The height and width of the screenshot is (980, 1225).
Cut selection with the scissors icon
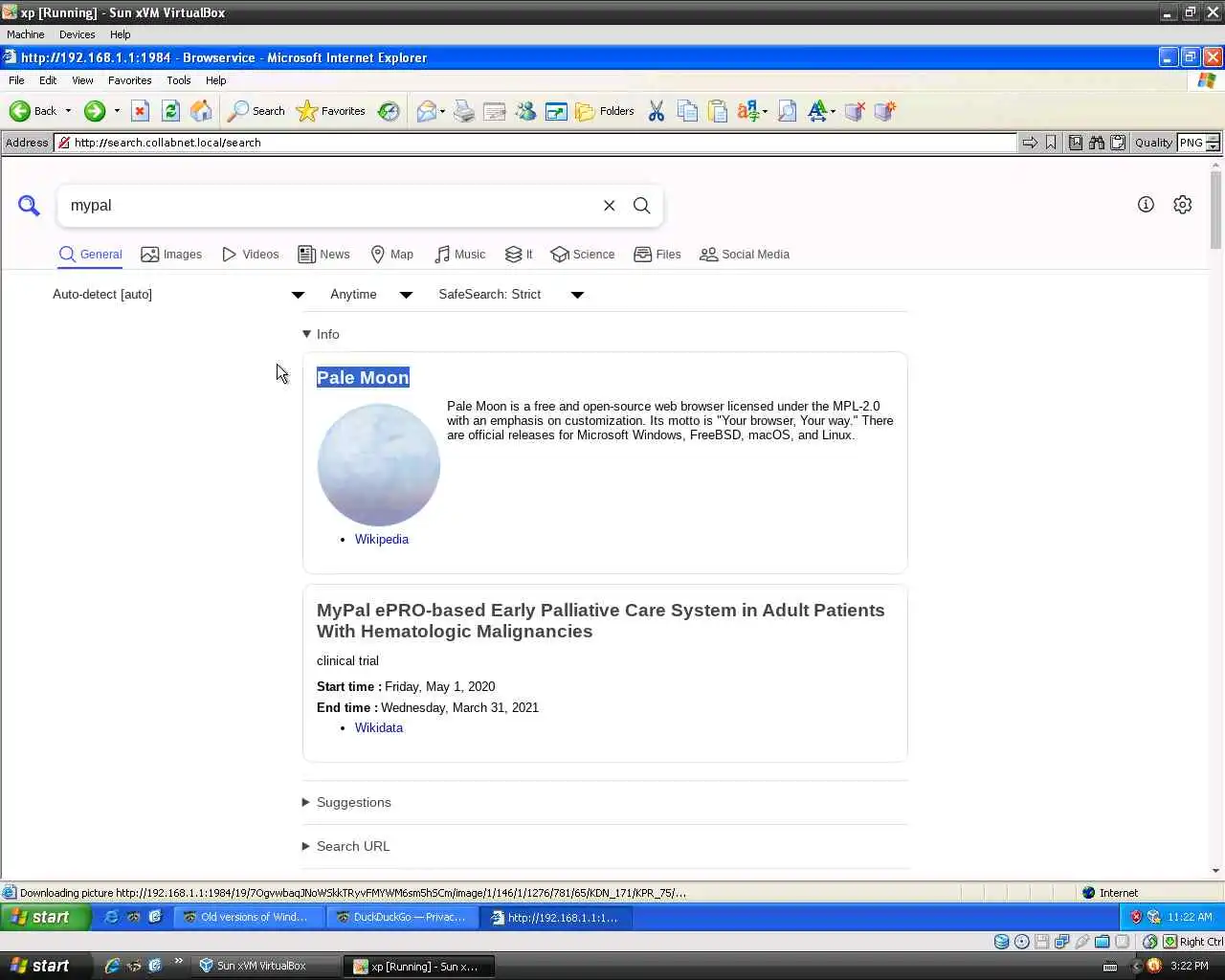point(657,111)
